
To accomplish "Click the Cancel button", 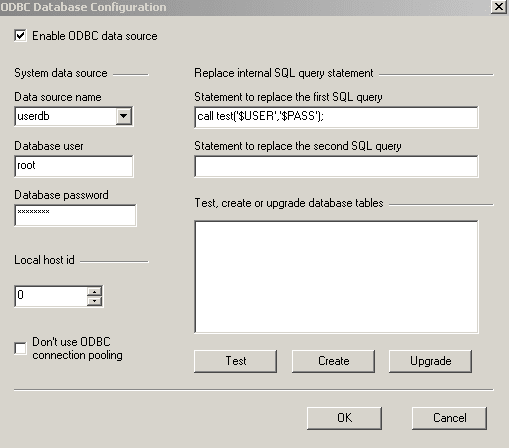I will pos(449,418).
